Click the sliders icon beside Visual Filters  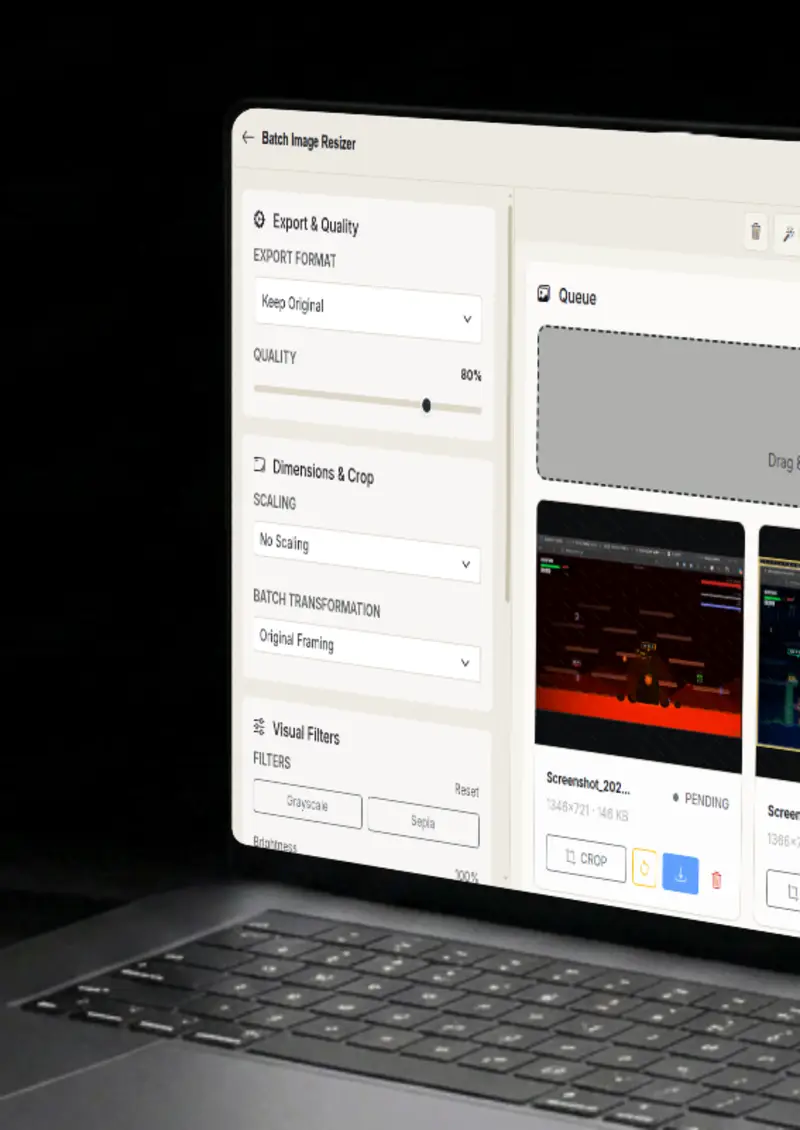[x=259, y=726]
